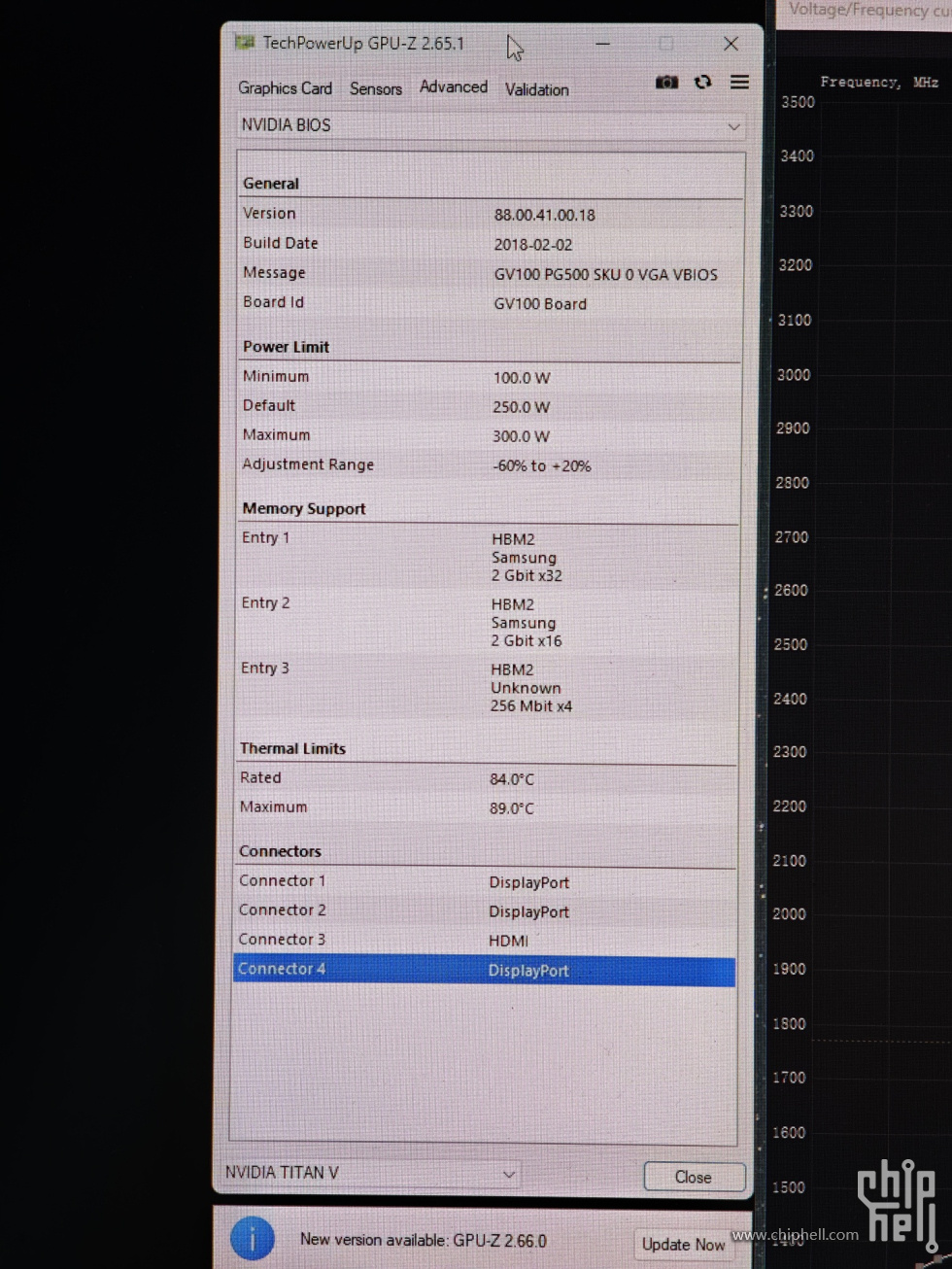Click the Memory Support section header
The width and height of the screenshot is (952, 1269).
coord(304,508)
